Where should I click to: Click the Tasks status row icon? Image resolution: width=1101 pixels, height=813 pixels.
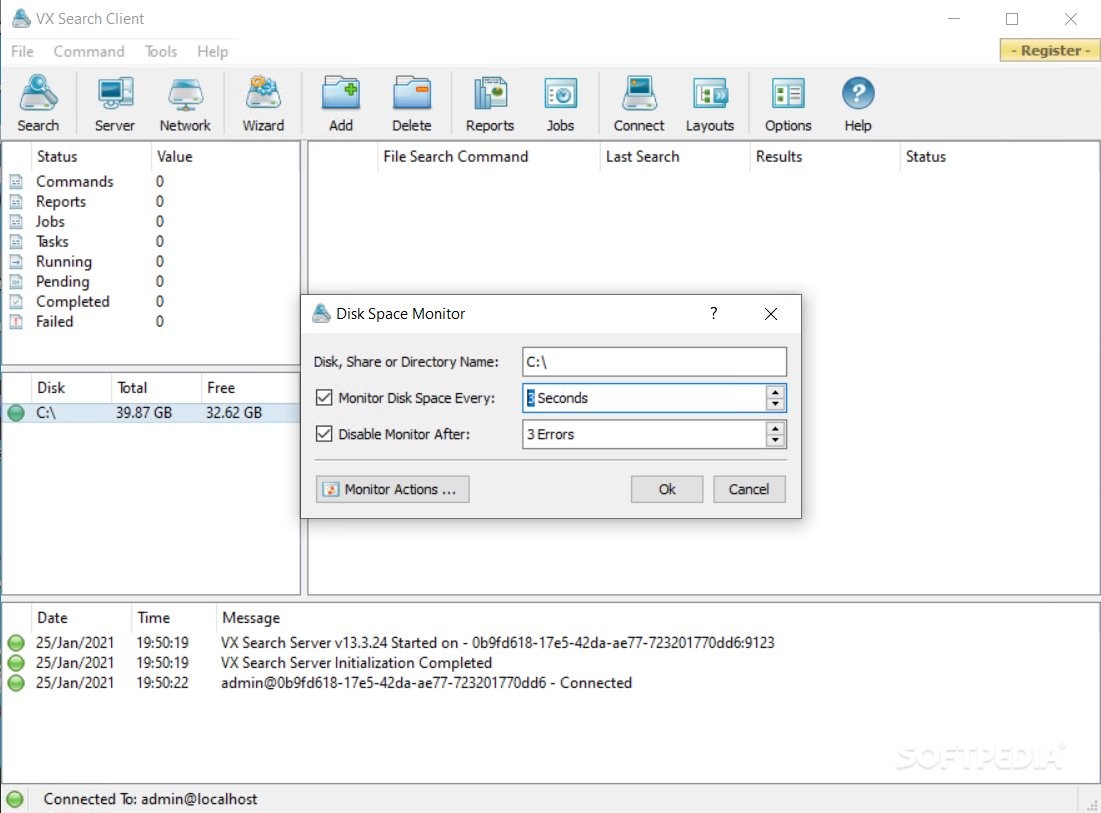(x=16, y=242)
